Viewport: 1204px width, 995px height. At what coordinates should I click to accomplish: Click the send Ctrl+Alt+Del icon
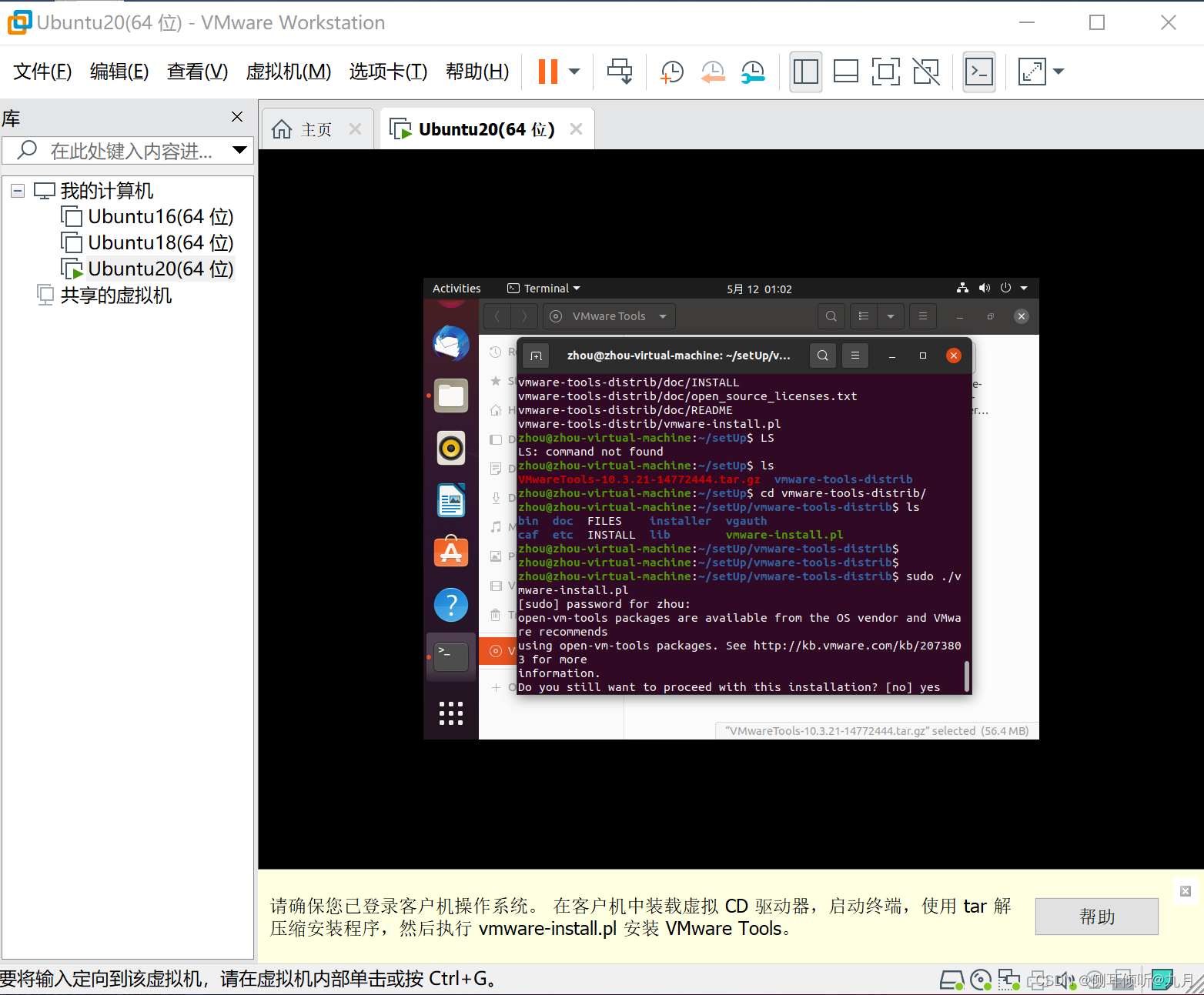(x=620, y=72)
